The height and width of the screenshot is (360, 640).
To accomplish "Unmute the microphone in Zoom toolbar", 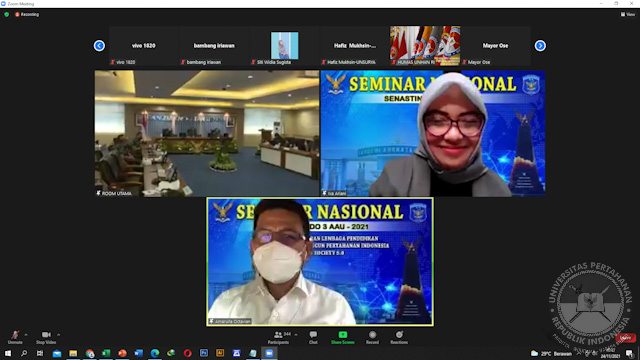I will [x=15, y=337].
